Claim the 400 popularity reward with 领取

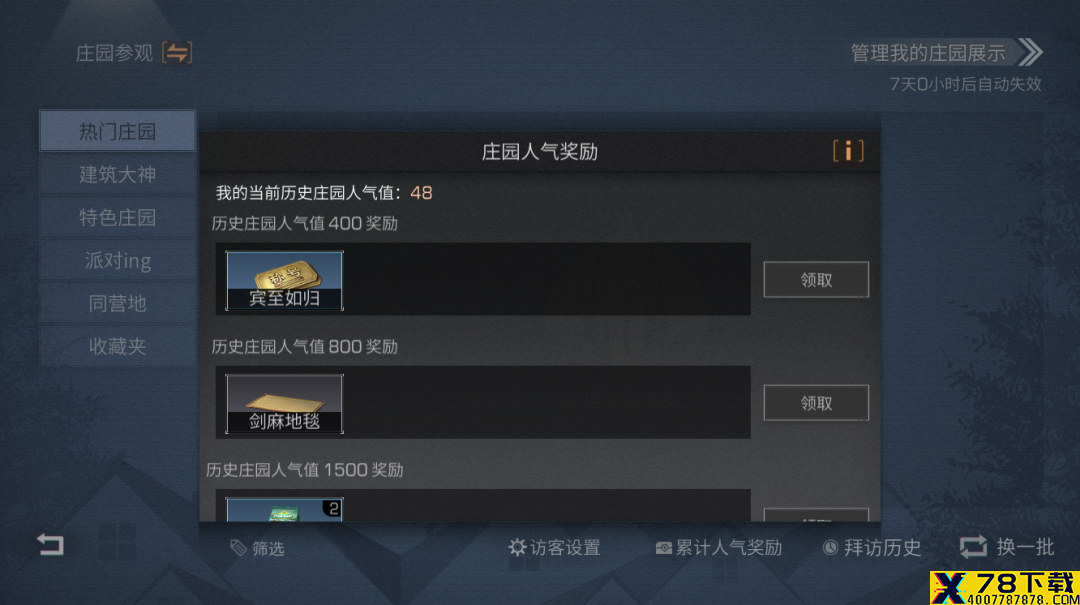coord(816,280)
